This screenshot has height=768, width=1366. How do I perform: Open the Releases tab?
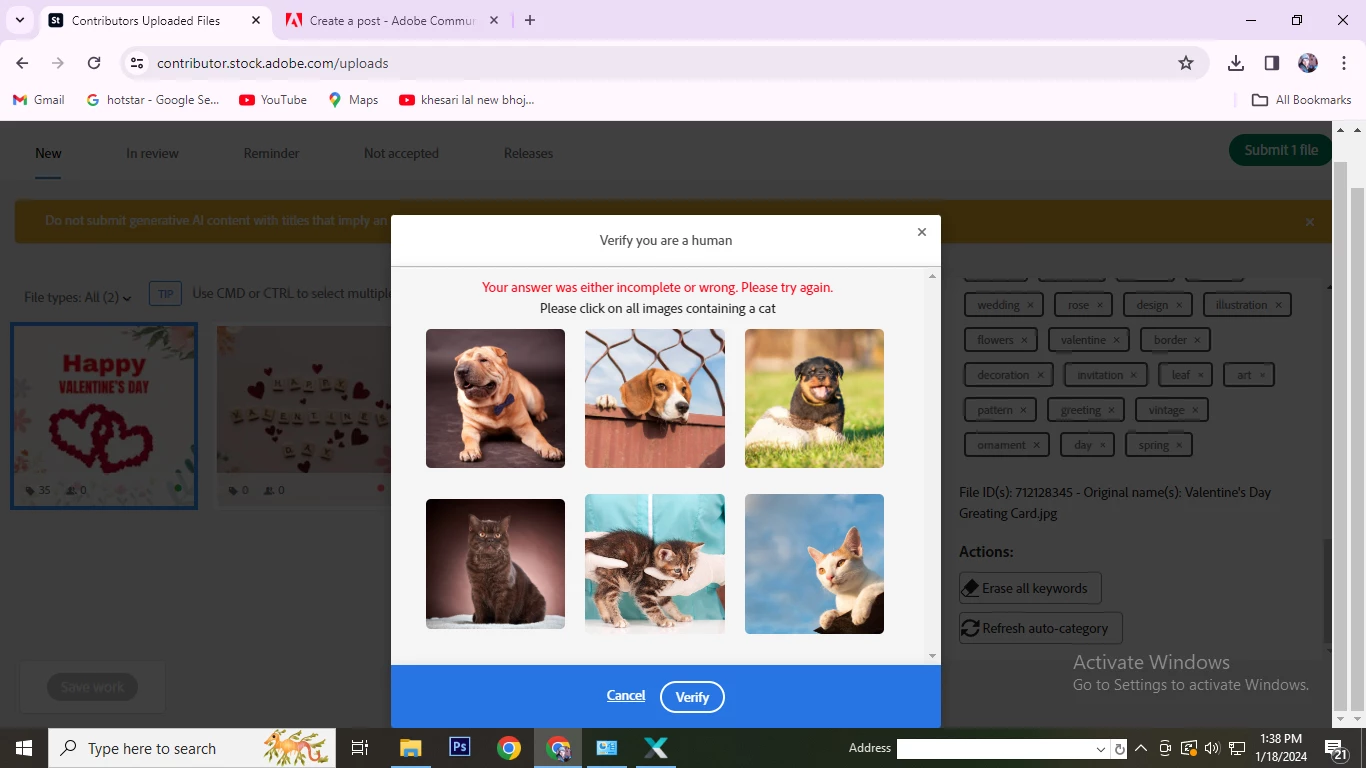click(528, 153)
